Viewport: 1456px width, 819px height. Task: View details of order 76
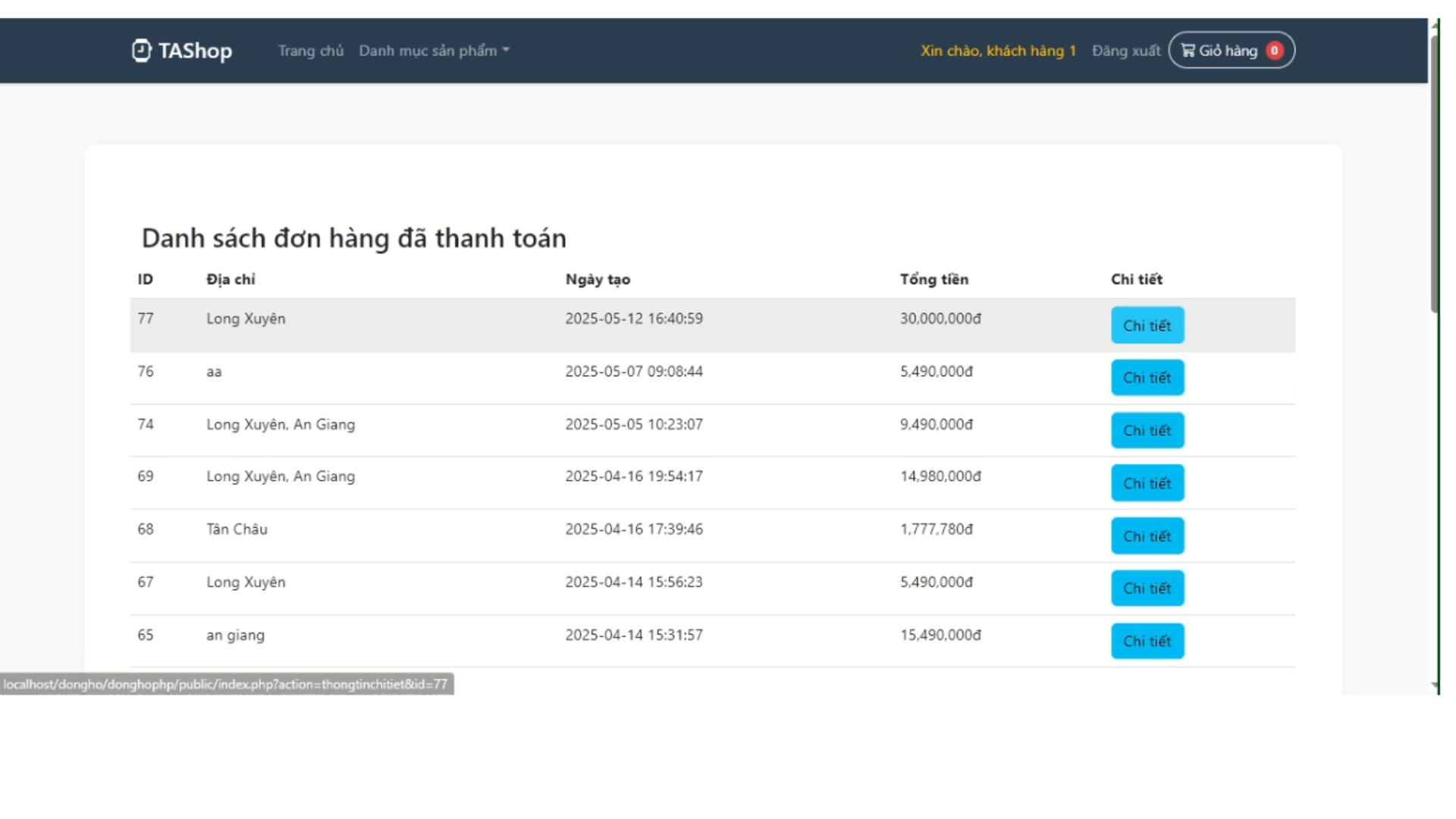click(1147, 378)
